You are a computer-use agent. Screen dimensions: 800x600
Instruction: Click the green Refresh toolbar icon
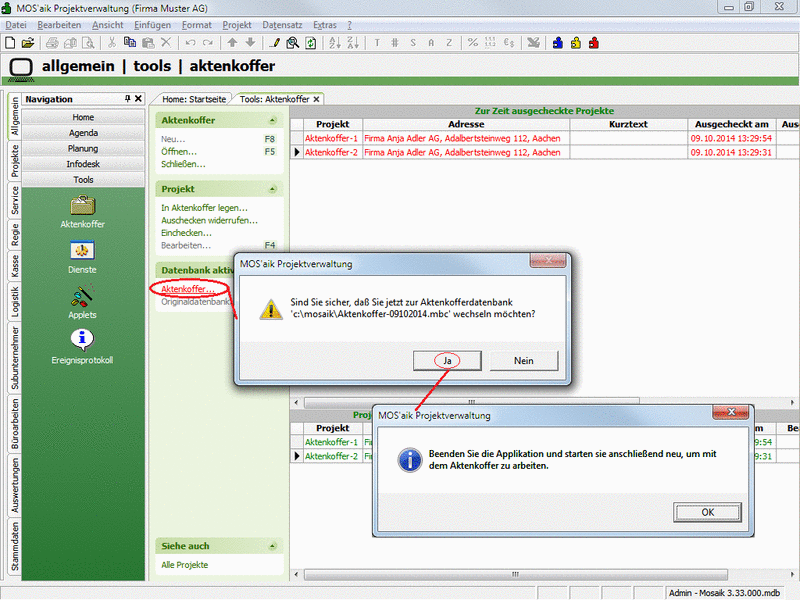coord(310,43)
